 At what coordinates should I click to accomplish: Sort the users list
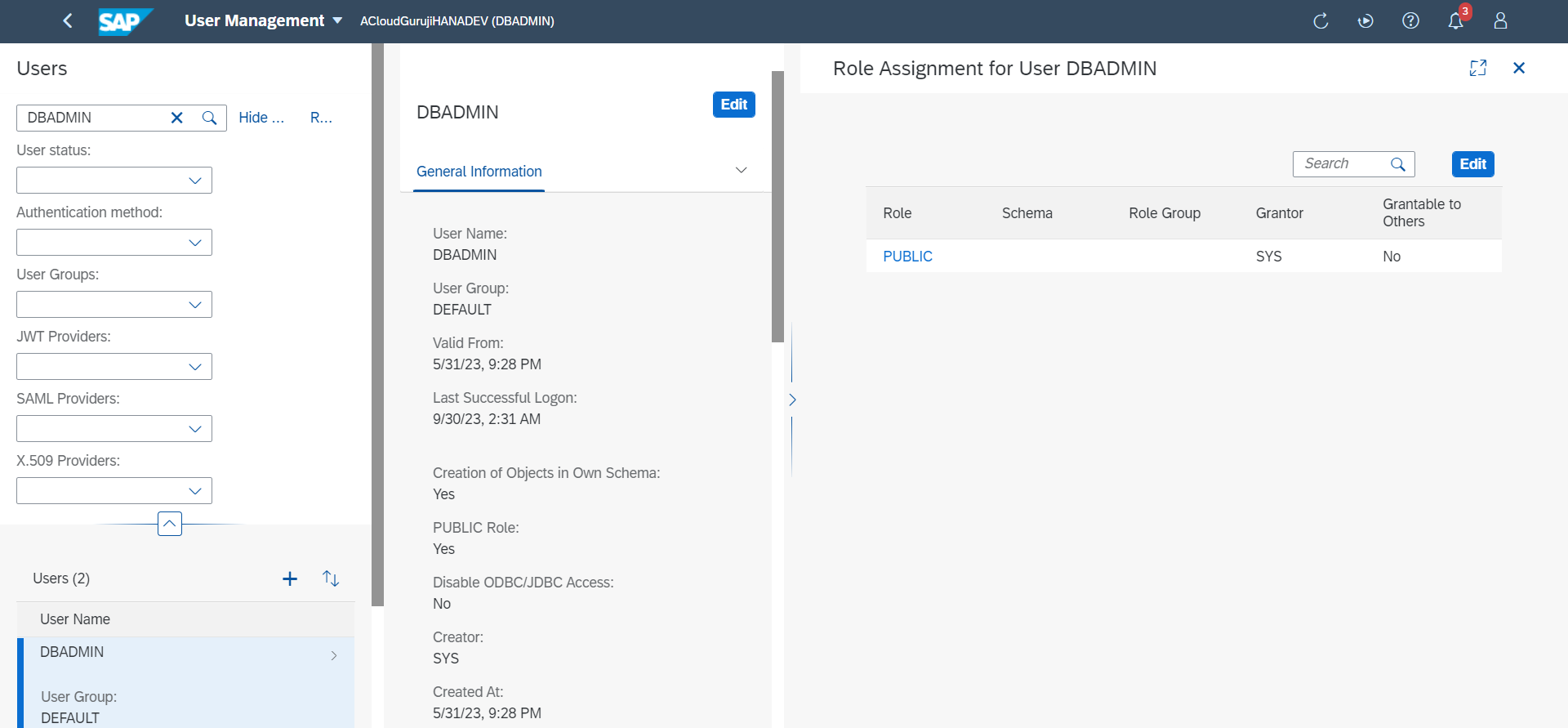[331, 579]
